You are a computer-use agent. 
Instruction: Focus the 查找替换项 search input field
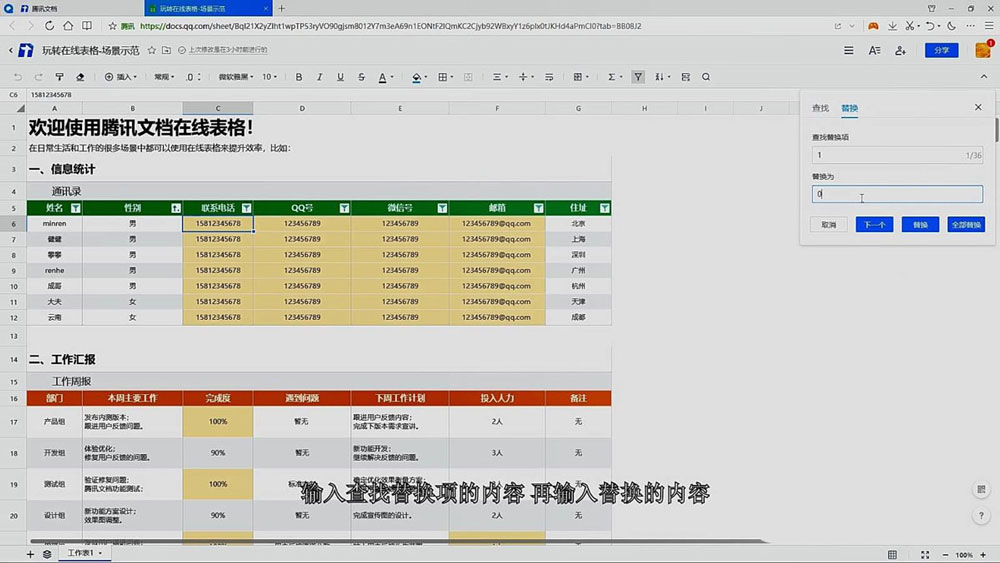click(x=897, y=155)
